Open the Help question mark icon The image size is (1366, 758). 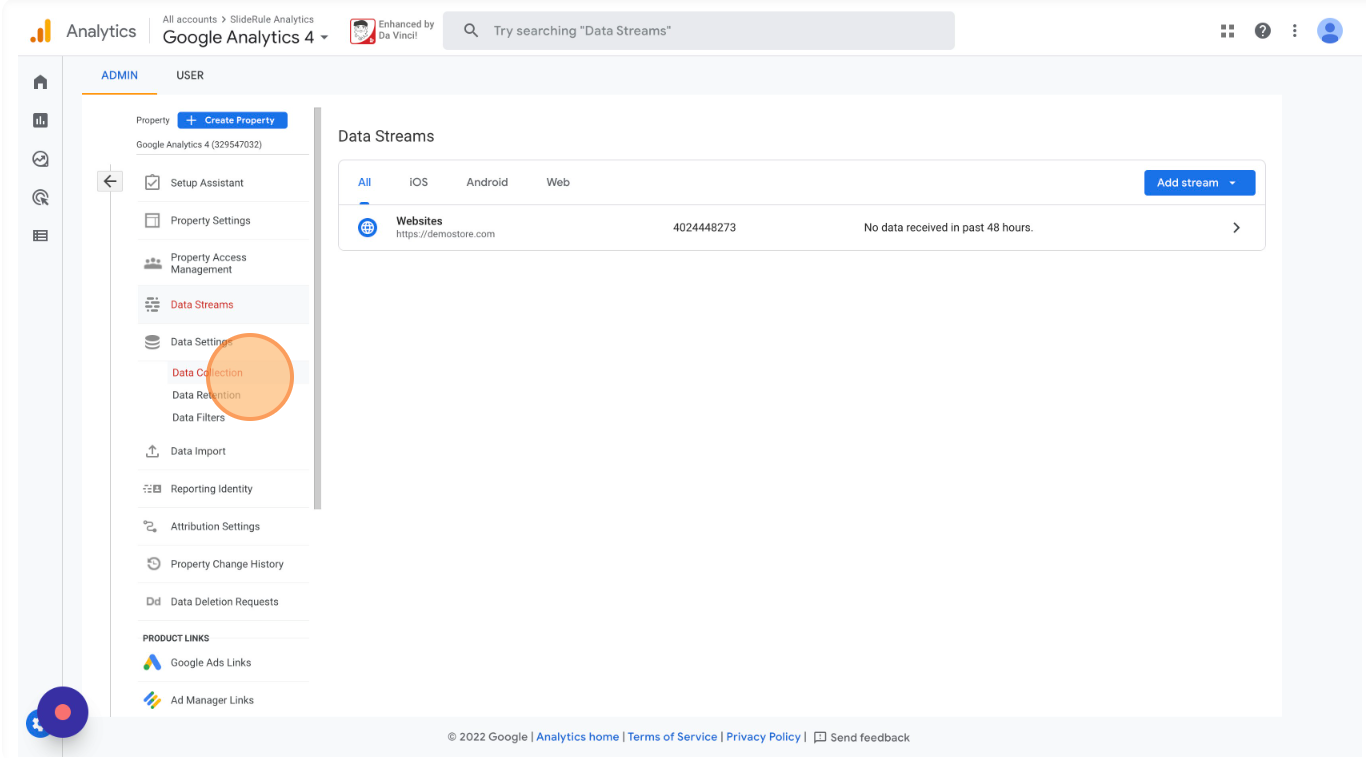pyautogui.click(x=1262, y=31)
